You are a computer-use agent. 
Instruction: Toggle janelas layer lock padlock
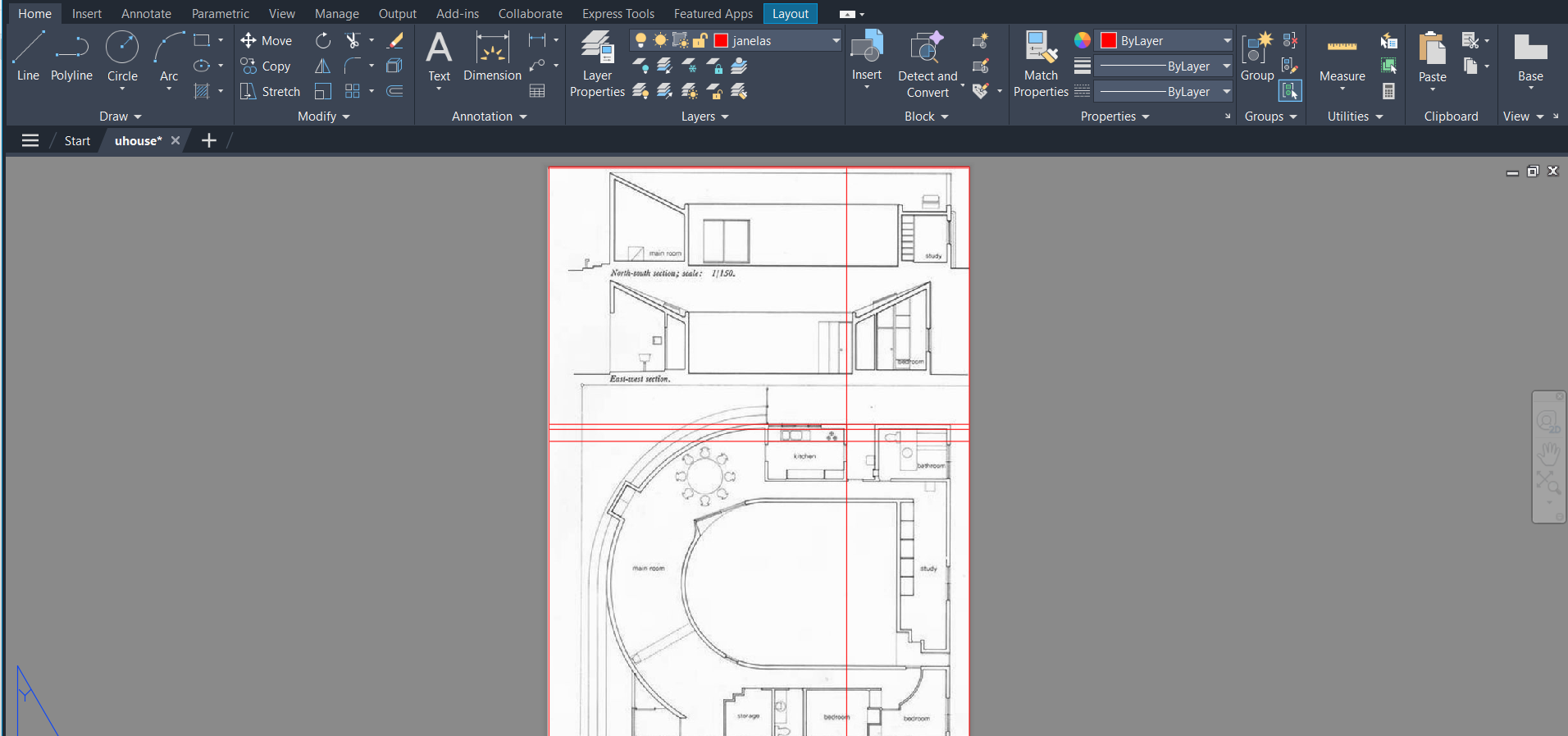(700, 40)
